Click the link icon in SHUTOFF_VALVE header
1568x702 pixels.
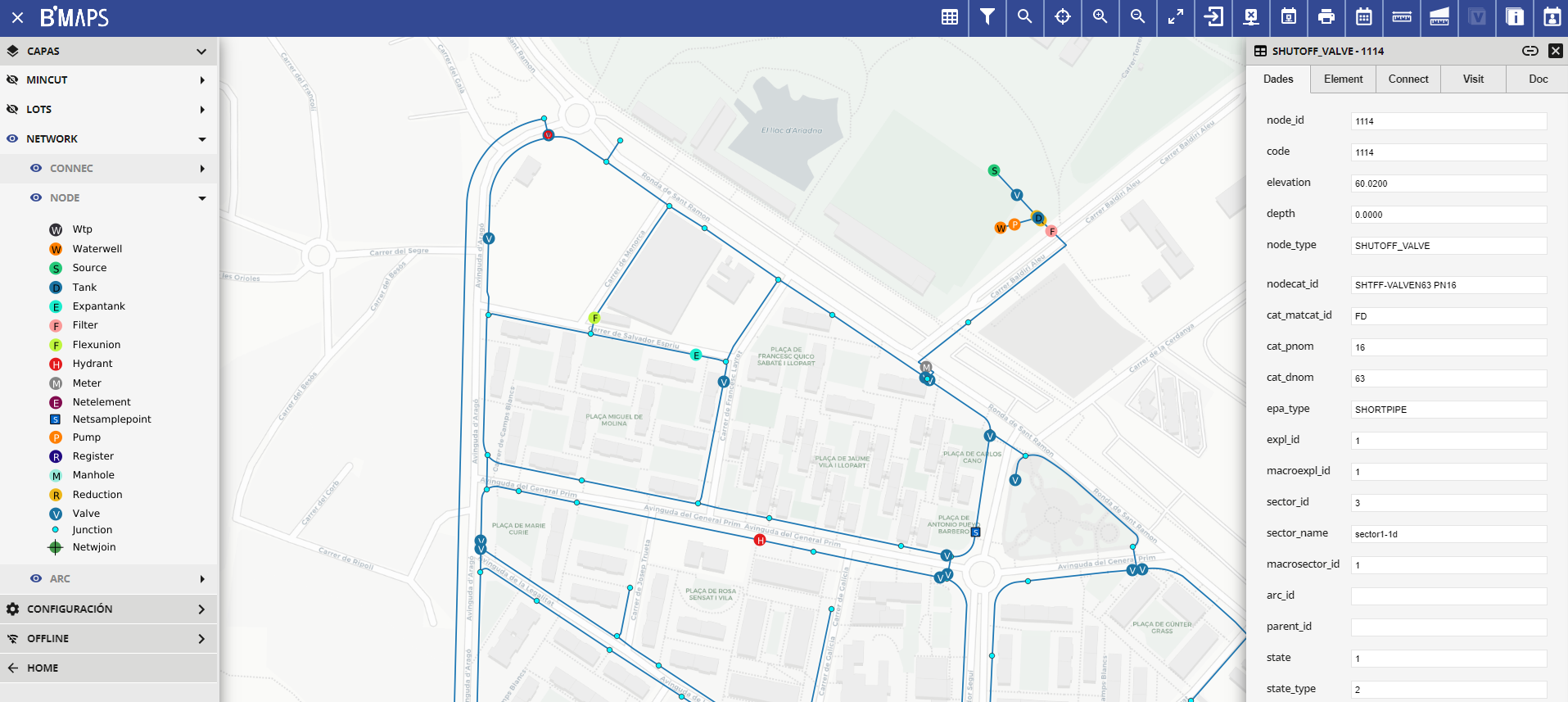tap(1530, 51)
